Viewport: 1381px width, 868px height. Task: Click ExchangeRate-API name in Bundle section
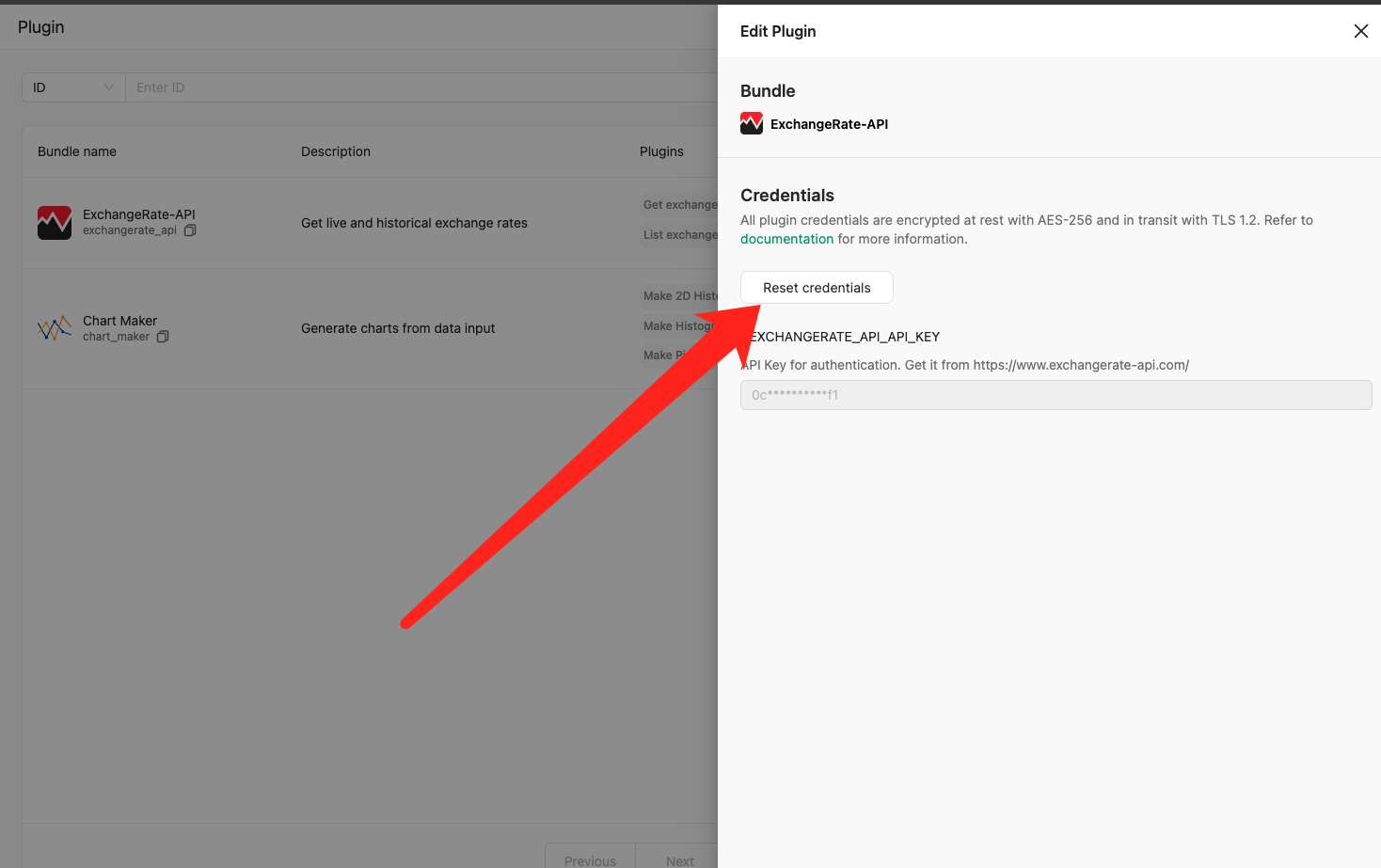coord(829,124)
